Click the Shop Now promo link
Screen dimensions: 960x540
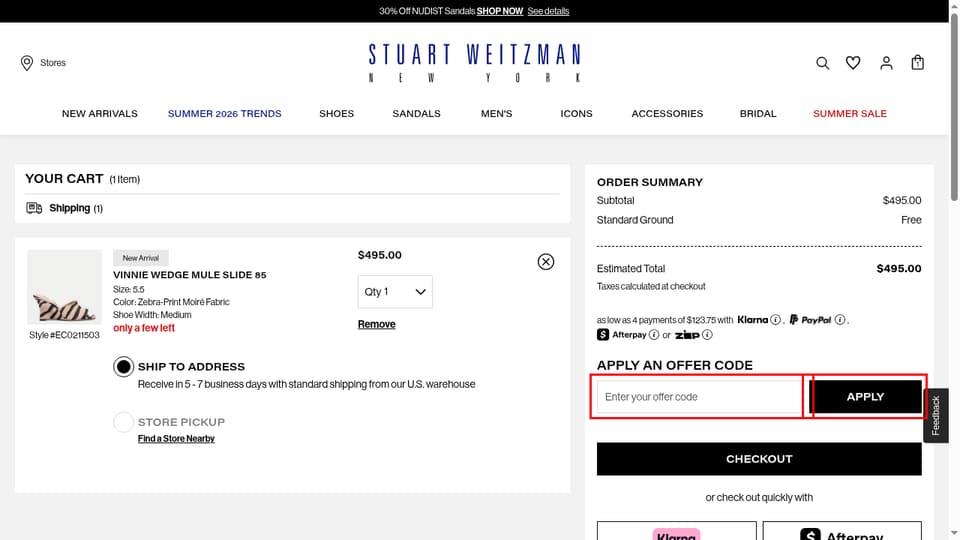[x=500, y=11]
